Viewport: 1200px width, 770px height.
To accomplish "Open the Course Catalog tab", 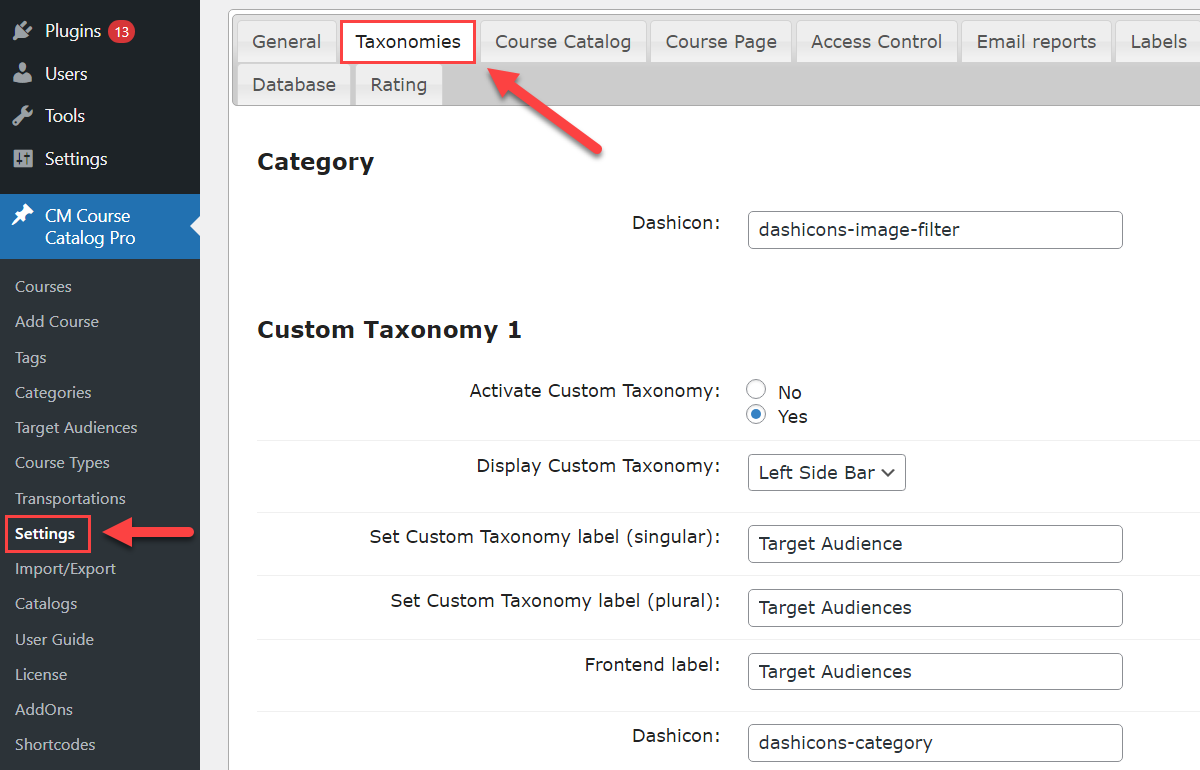I will 563,42.
